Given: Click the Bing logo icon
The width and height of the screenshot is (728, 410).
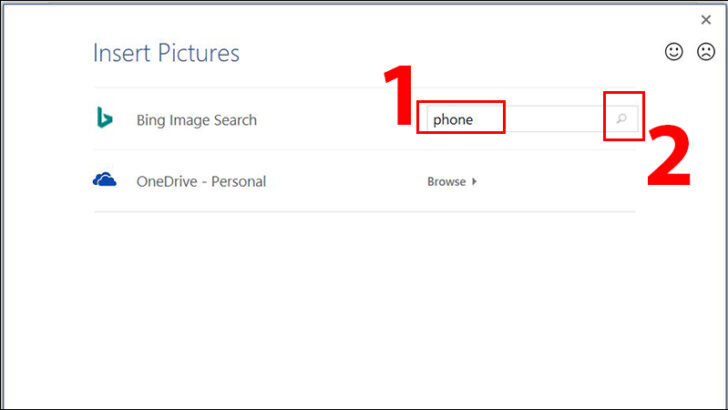Looking at the screenshot, I should (104, 117).
